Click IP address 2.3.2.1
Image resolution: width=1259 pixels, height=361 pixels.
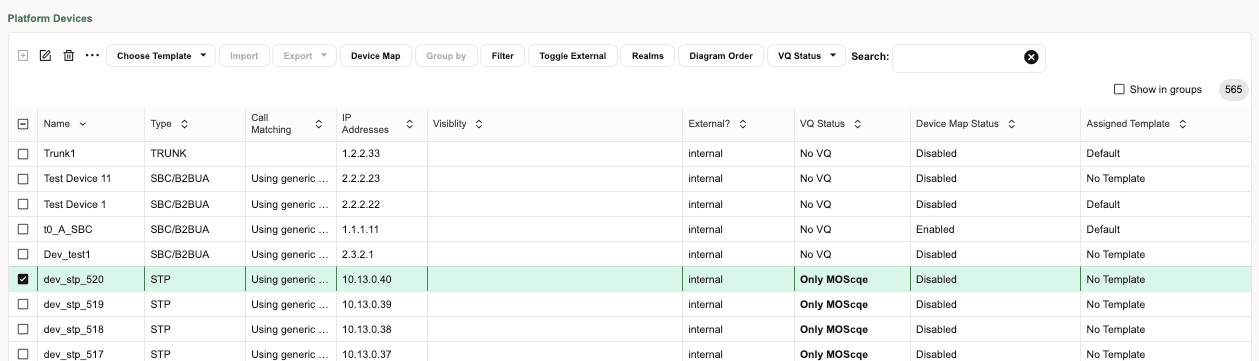point(358,255)
